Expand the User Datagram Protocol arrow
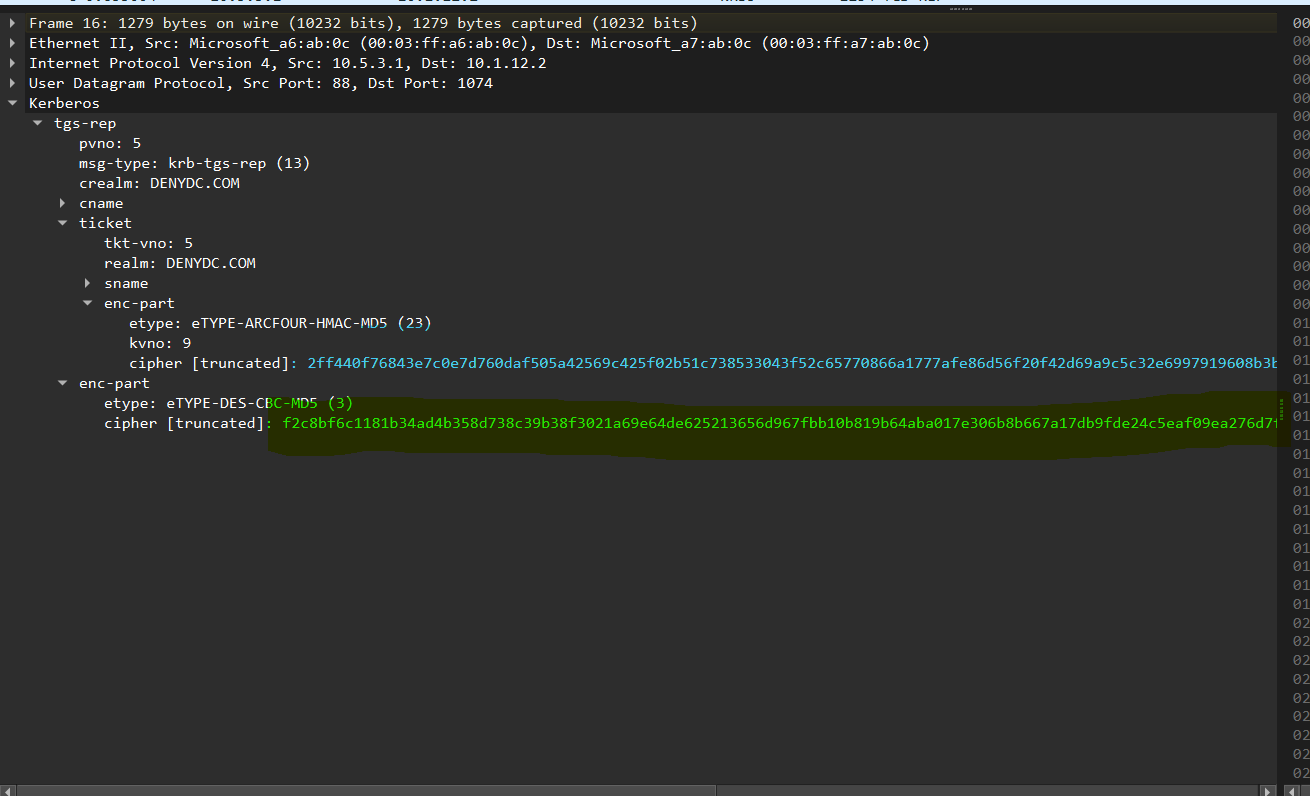The width and height of the screenshot is (1310, 796). pos(12,83)
